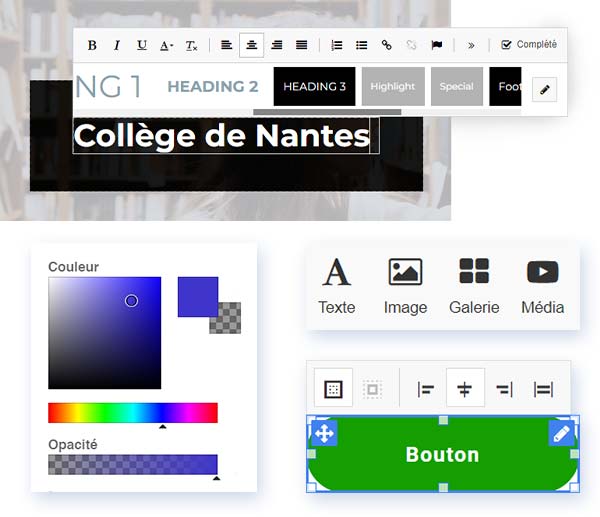
Task: Align the button to the right edge
Action: click(x=504, y=390)
